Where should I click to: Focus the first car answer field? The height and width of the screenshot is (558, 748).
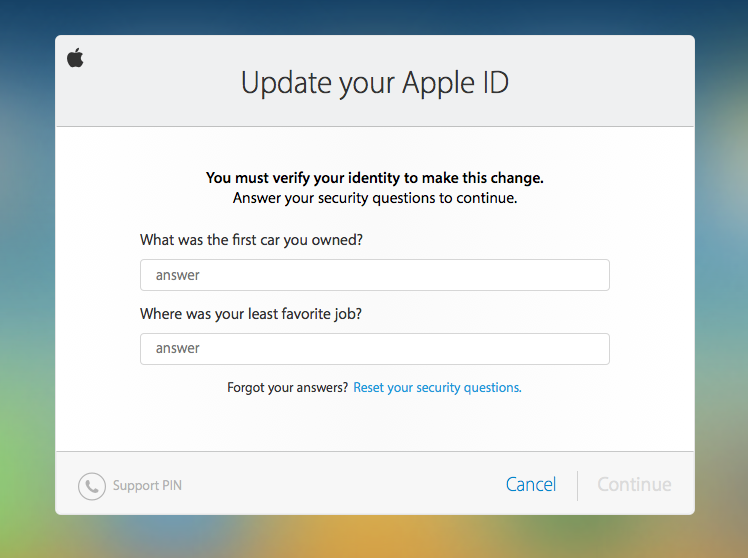(374, 275)
